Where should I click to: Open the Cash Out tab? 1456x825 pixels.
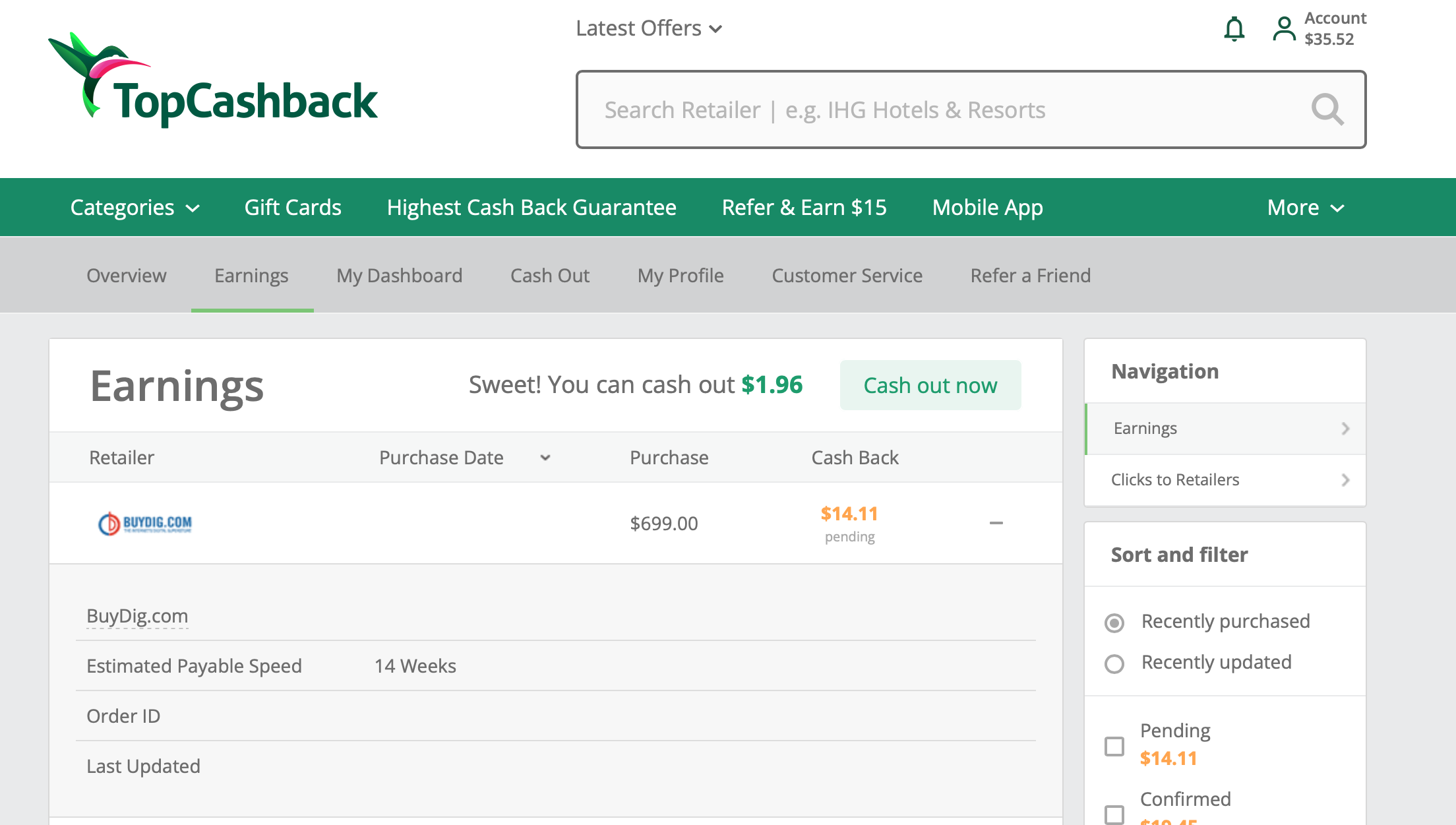click(x=550, y=276)
